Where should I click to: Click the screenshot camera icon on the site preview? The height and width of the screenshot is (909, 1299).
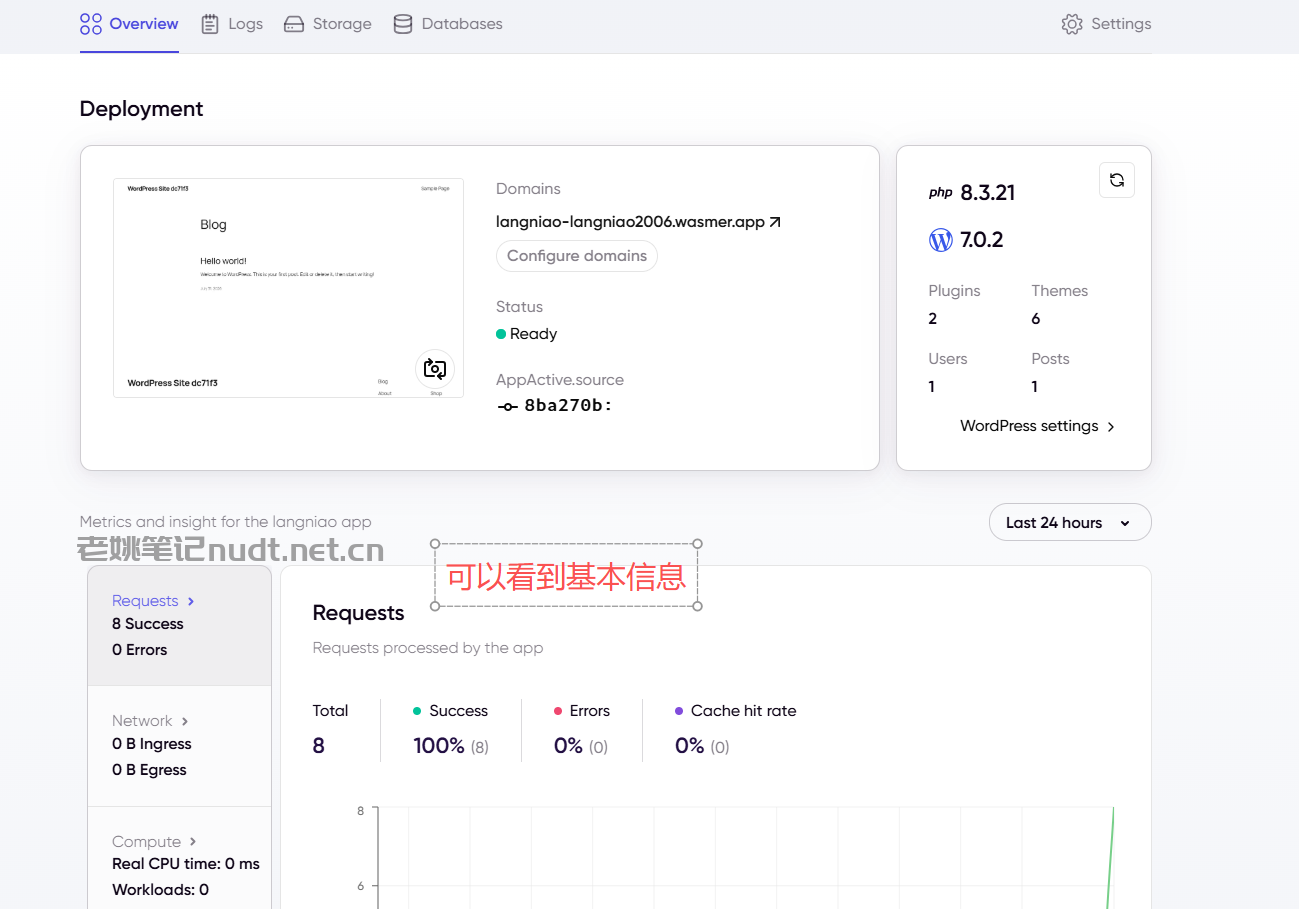coord(435,369)
